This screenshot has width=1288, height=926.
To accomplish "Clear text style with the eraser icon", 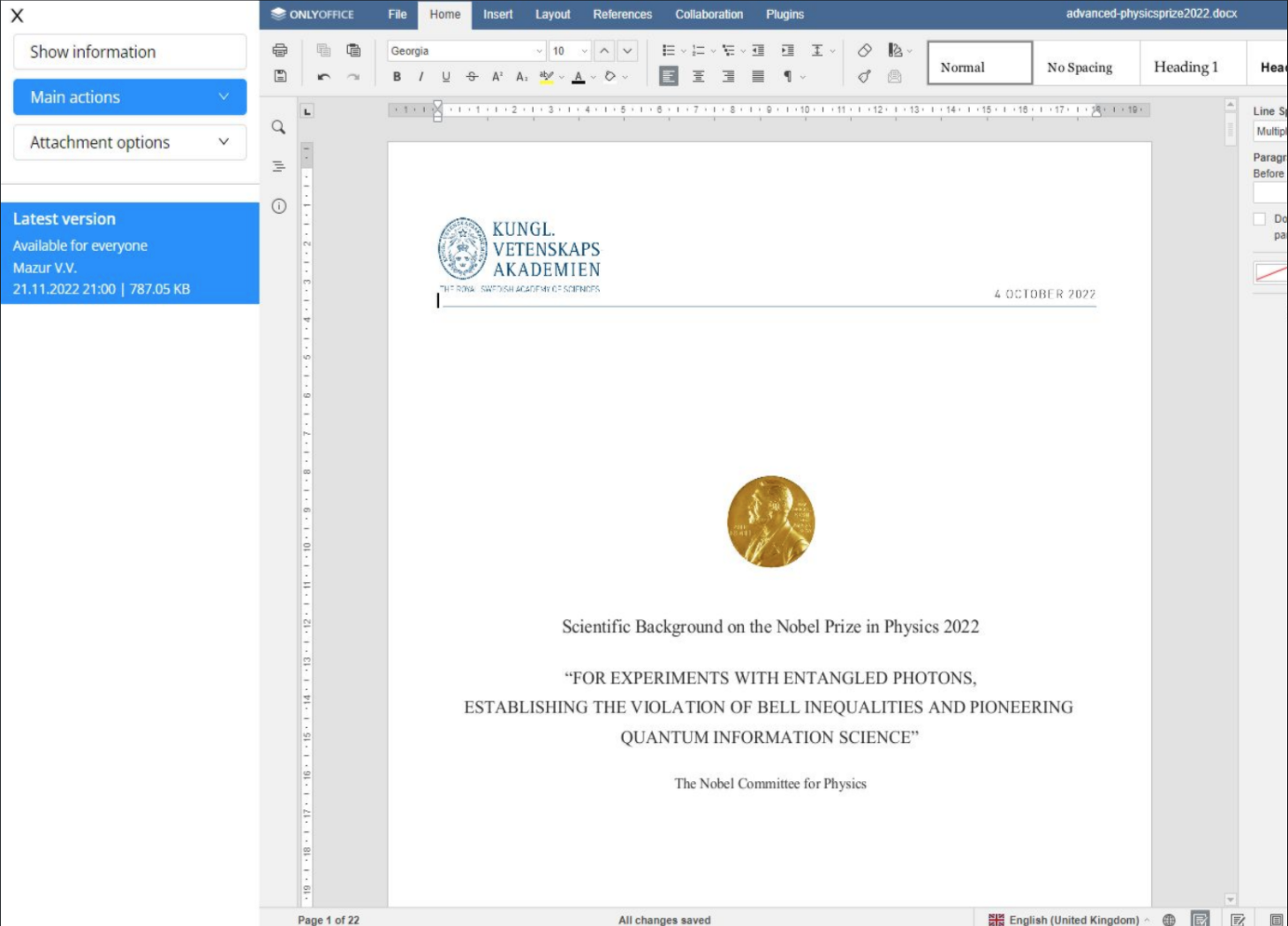I will click(865, 50).
